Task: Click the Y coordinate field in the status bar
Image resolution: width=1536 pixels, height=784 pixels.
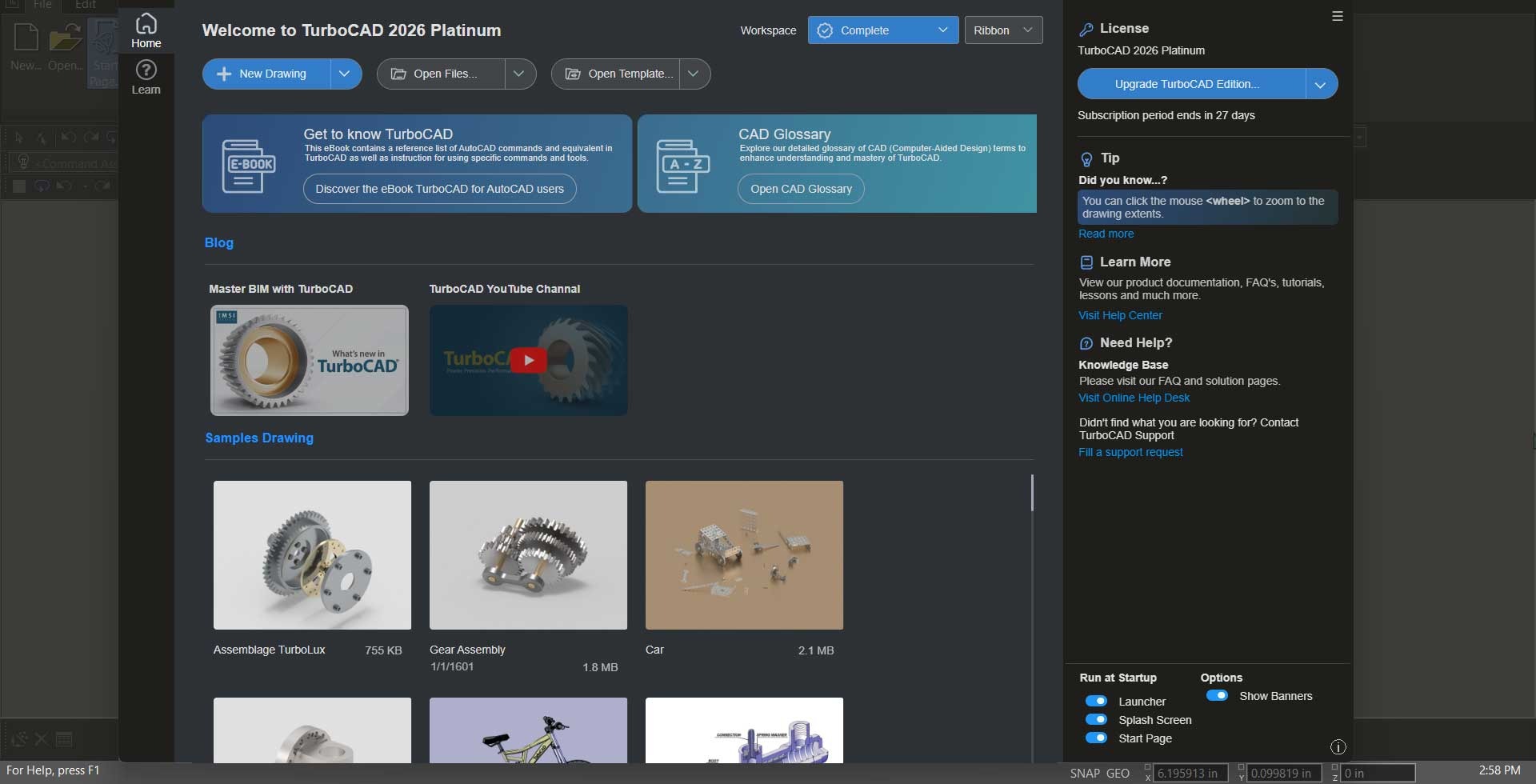Action: (x=1283, y=773)
